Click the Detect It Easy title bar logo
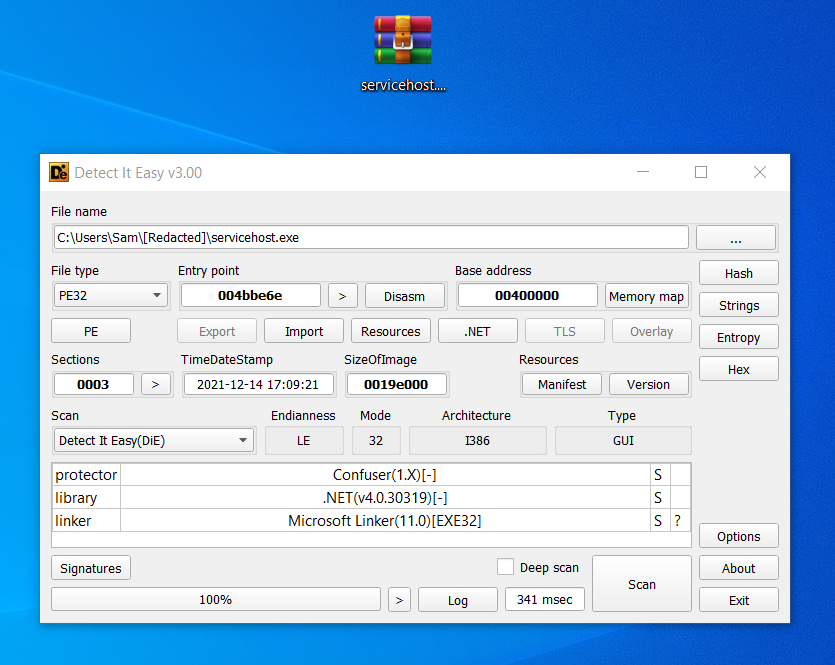Screen dimensions: 835x665 59,172
